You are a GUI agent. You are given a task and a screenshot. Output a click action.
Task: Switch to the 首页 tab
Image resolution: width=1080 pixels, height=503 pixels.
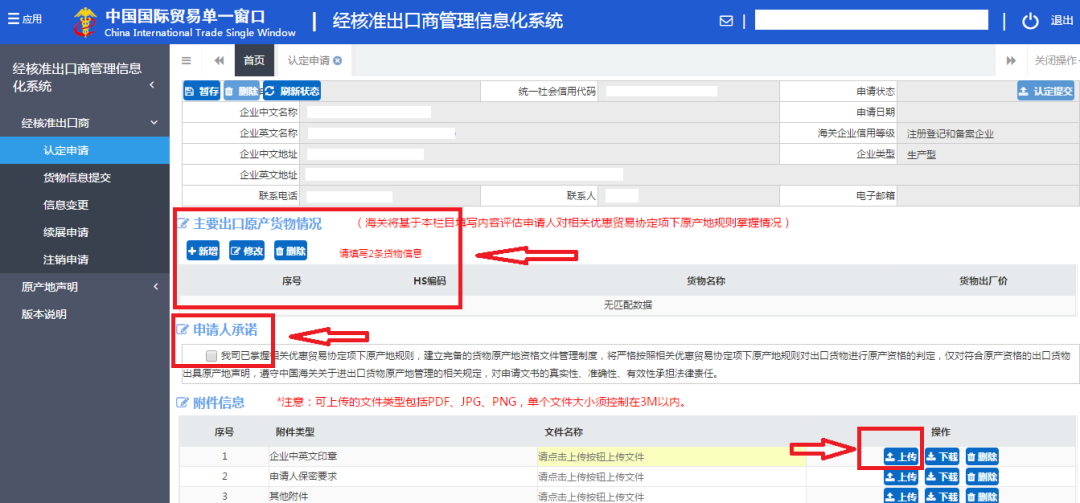255,60
